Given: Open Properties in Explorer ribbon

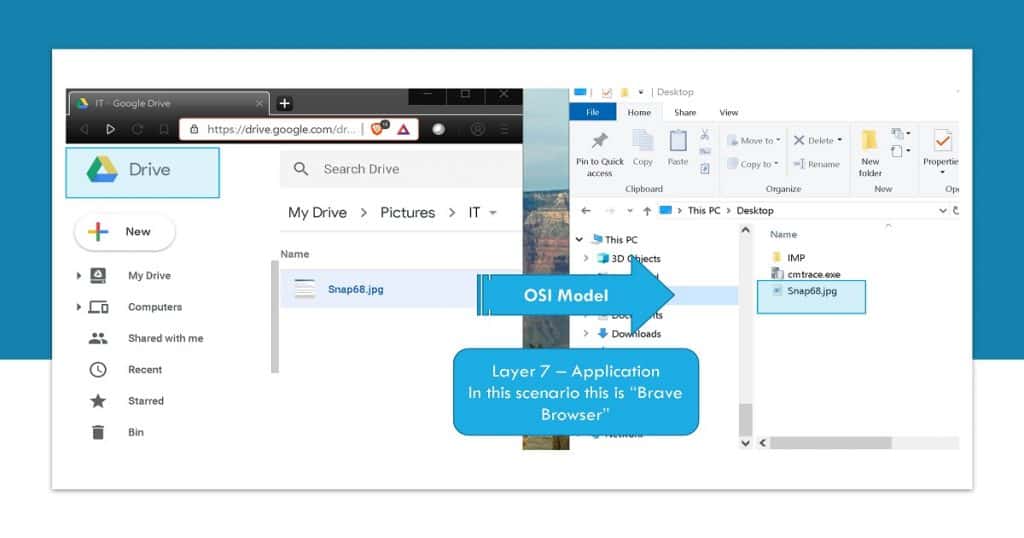Looking at the screenshot, I should (x=941, y=151).
